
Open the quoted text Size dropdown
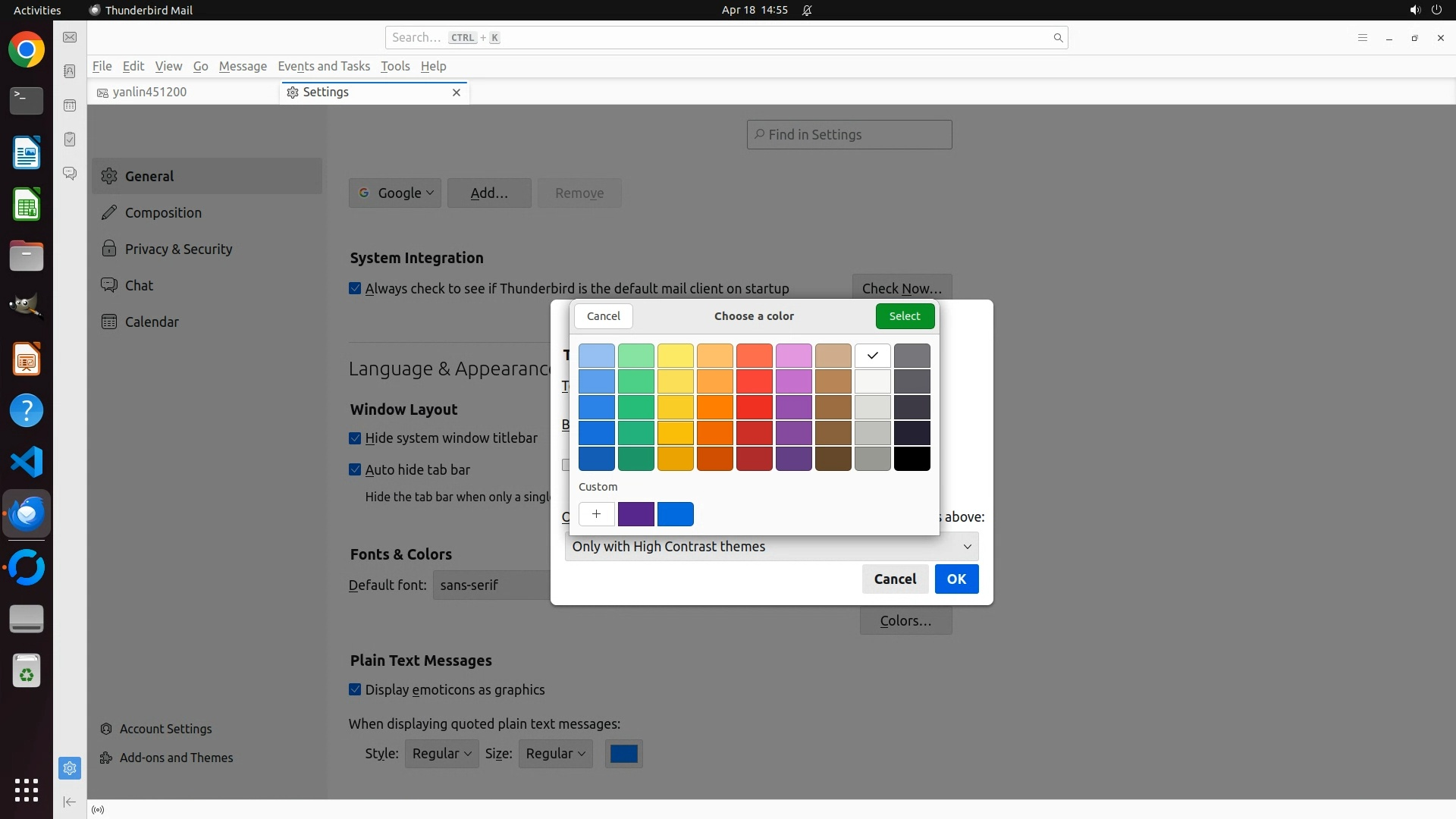555,754
